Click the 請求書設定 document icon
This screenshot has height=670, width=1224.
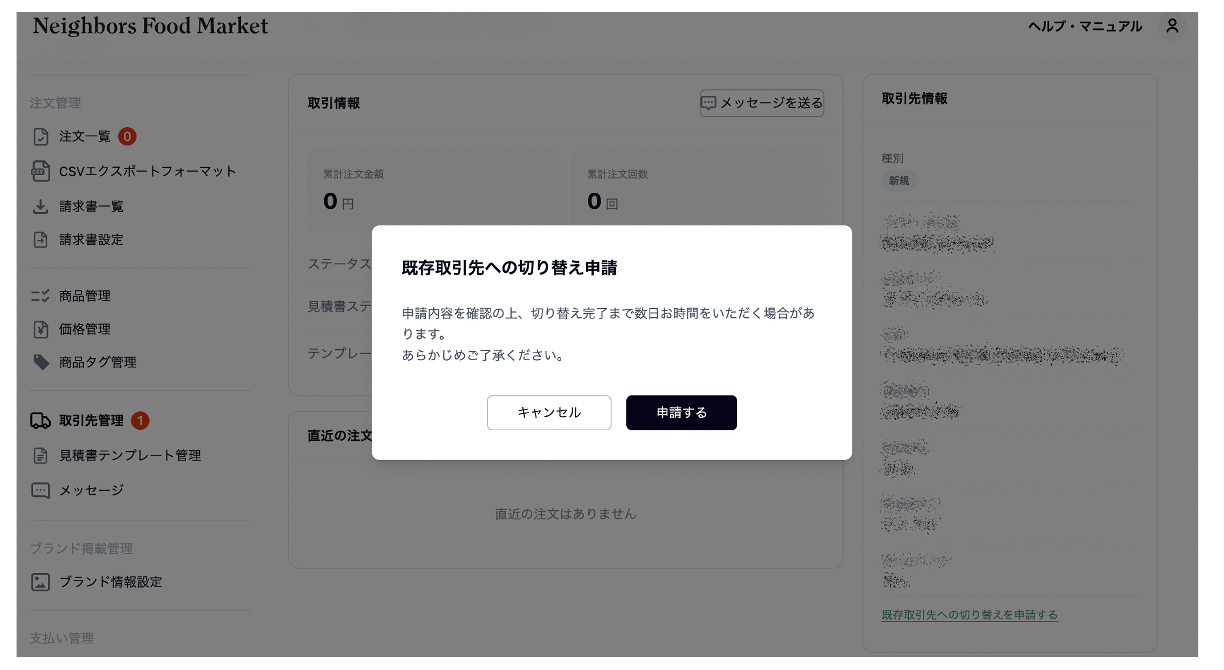click(41, 240)
